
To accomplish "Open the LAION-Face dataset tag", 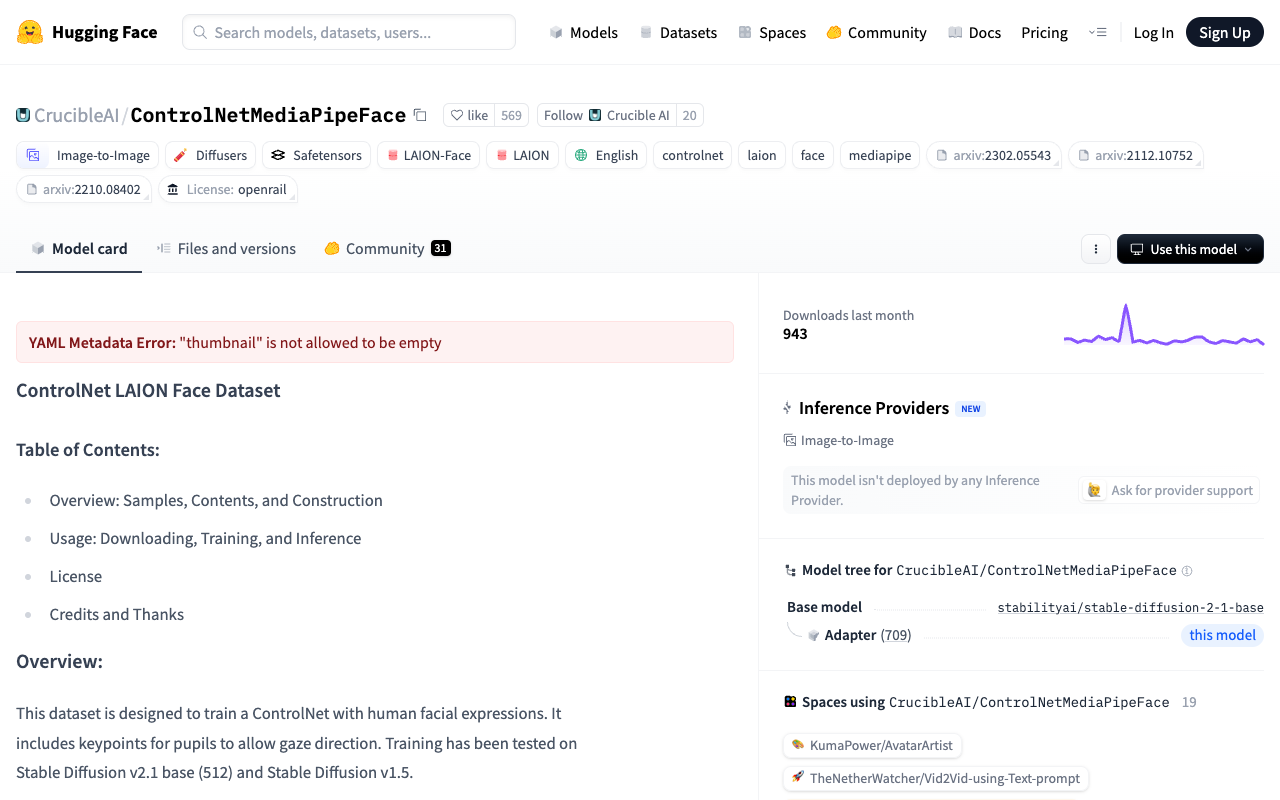I will tap(428, 155).
